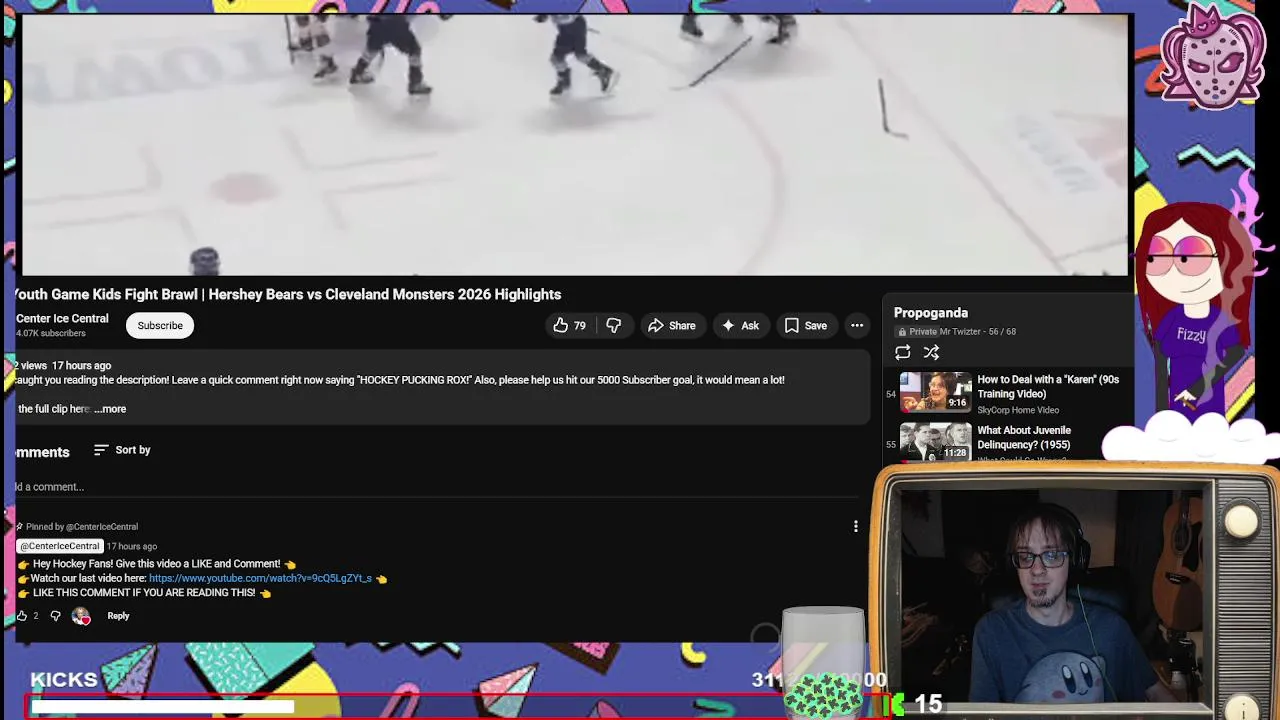
Task: Open the Center Ice Central channel name
Action: tap(62, 318)
